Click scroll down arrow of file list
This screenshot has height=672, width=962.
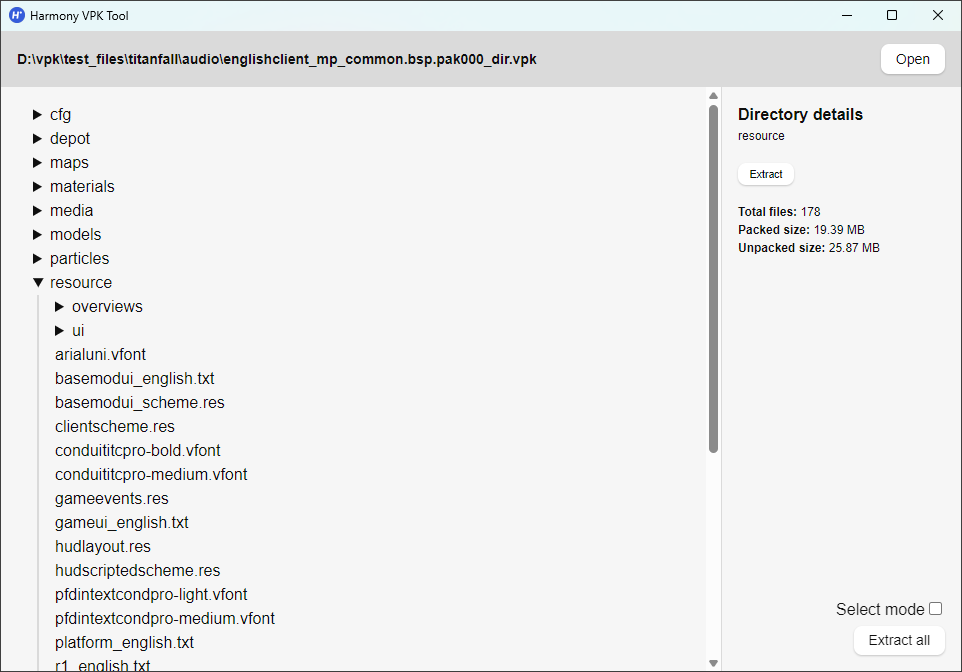pyautogui.click(x=713, y=662)
